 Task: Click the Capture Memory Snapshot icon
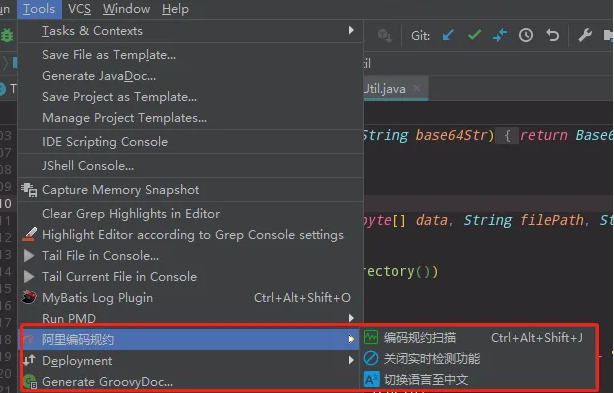(29, 190)
